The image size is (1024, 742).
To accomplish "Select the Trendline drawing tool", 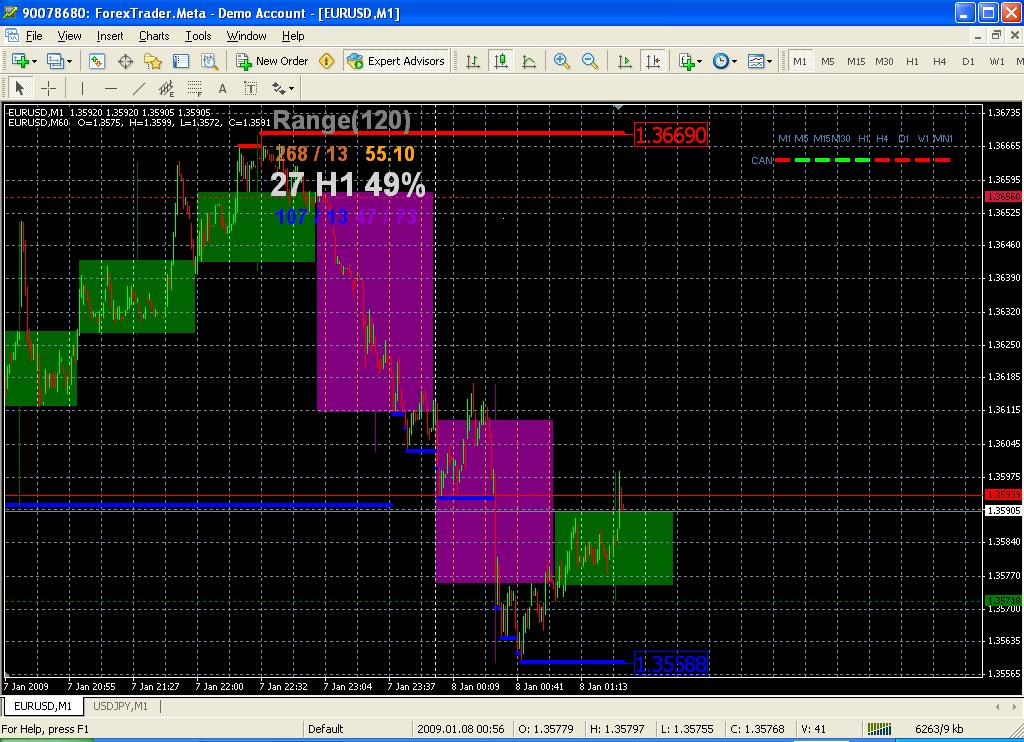I will [138, 88].
